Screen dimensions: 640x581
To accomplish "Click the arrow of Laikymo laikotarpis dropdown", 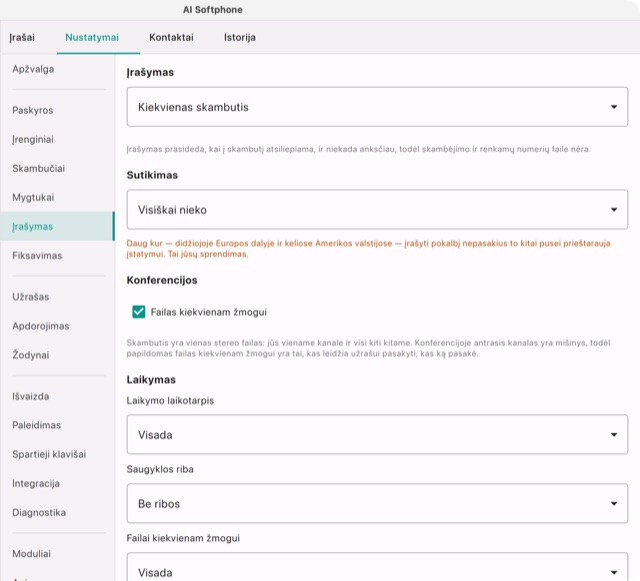I will point(613,434).
